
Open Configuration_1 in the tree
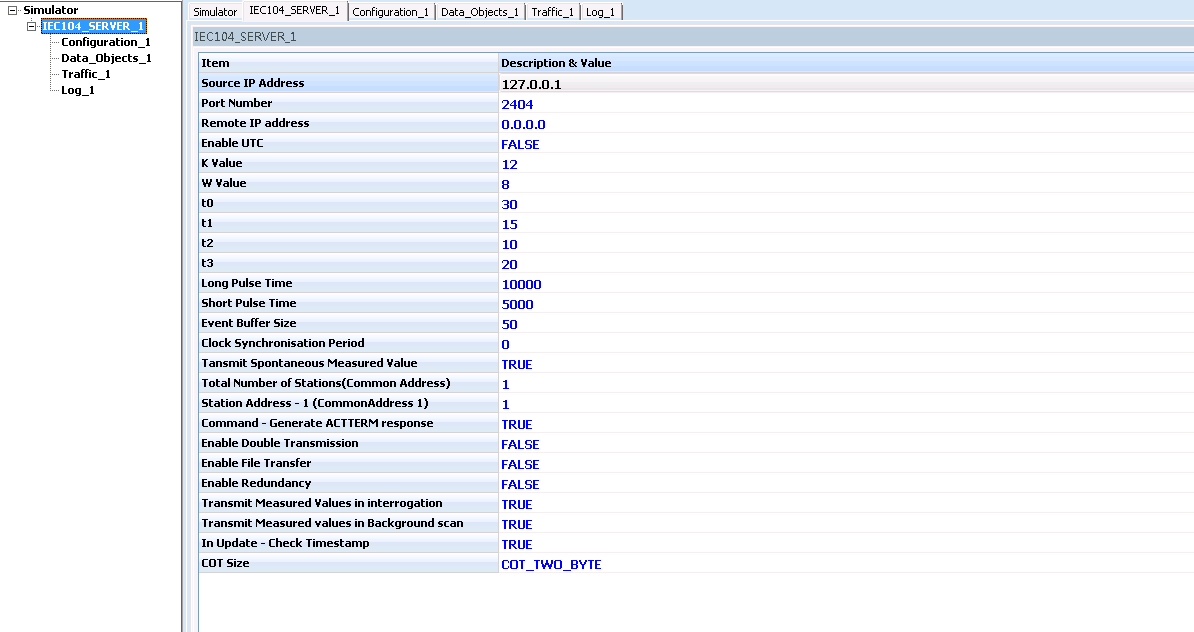[x=106, y=43]
